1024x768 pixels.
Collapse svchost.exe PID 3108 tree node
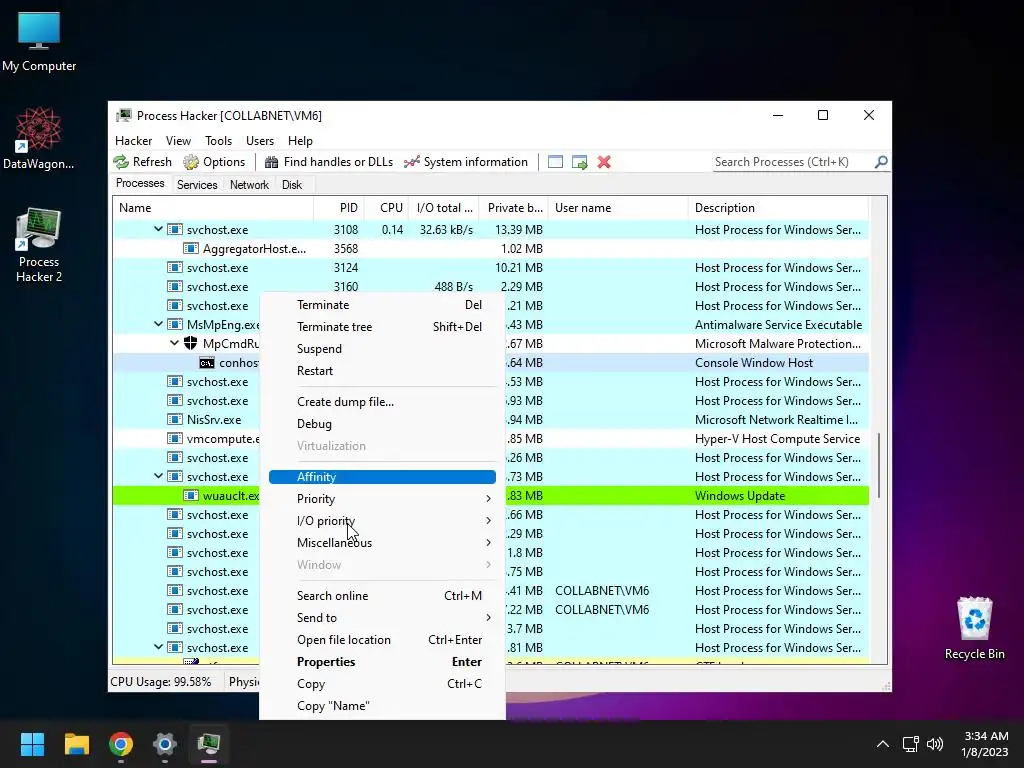(158, 229)
